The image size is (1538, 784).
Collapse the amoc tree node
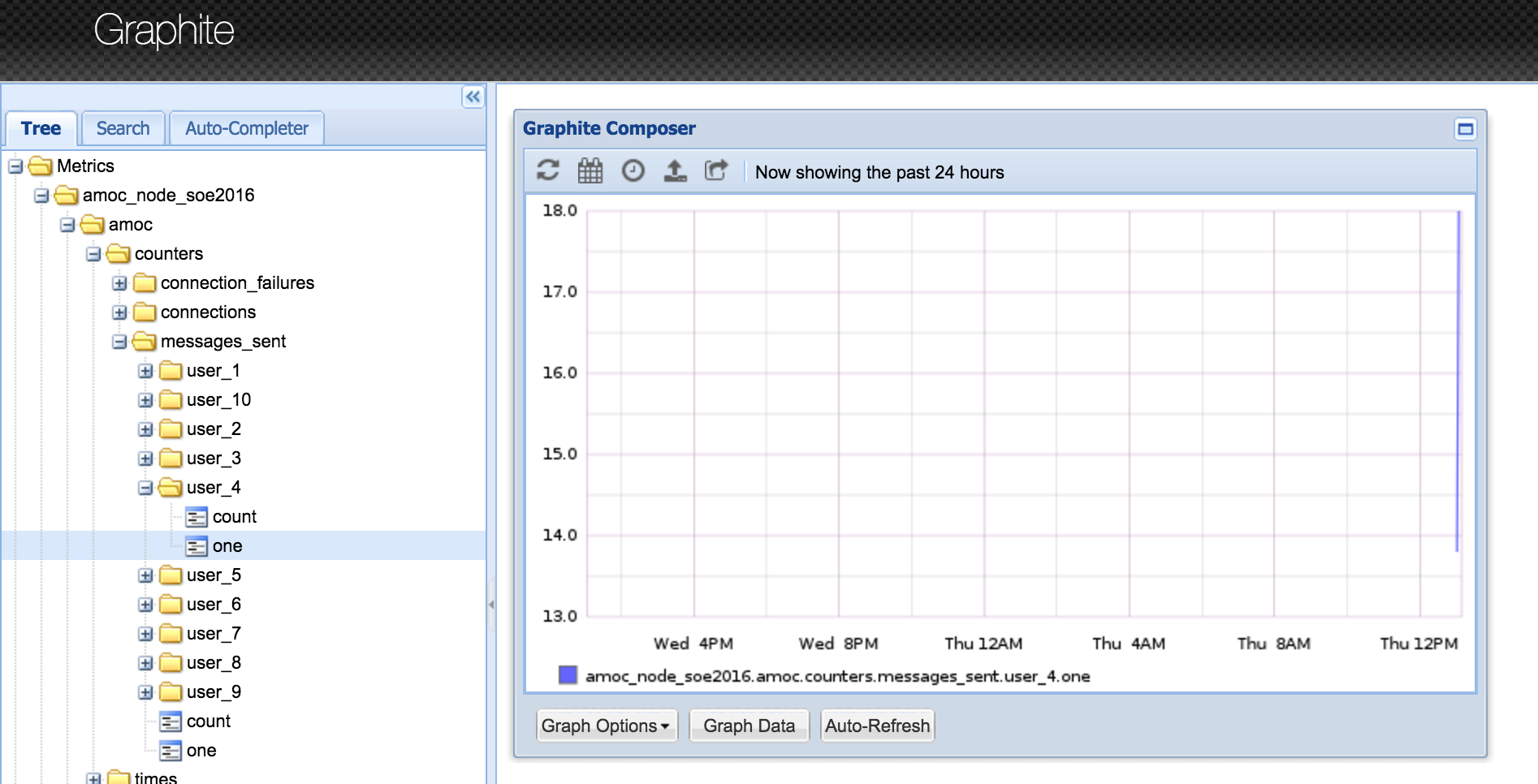(x=67, y=225)
